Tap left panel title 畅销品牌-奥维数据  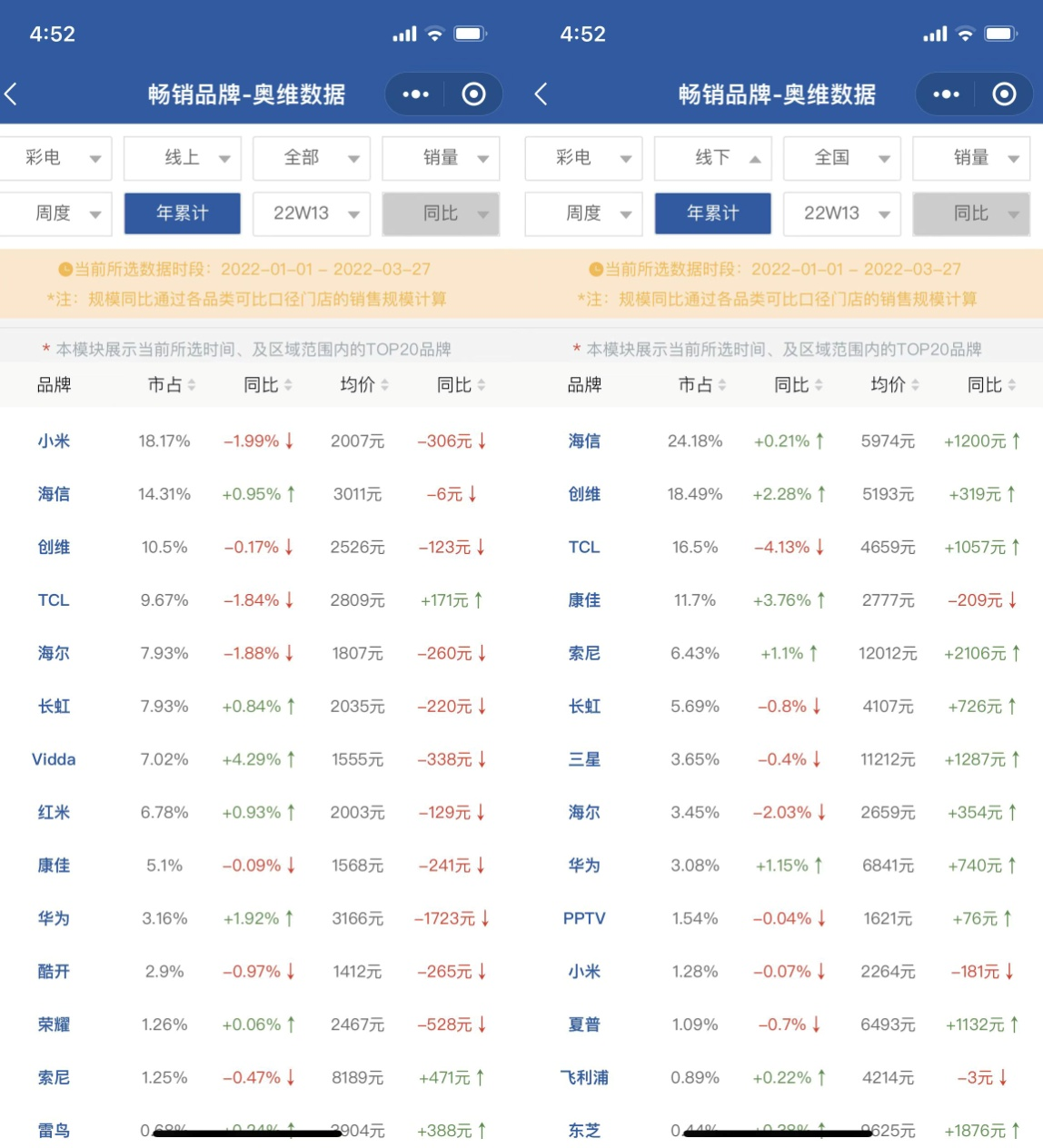(246, 94)
